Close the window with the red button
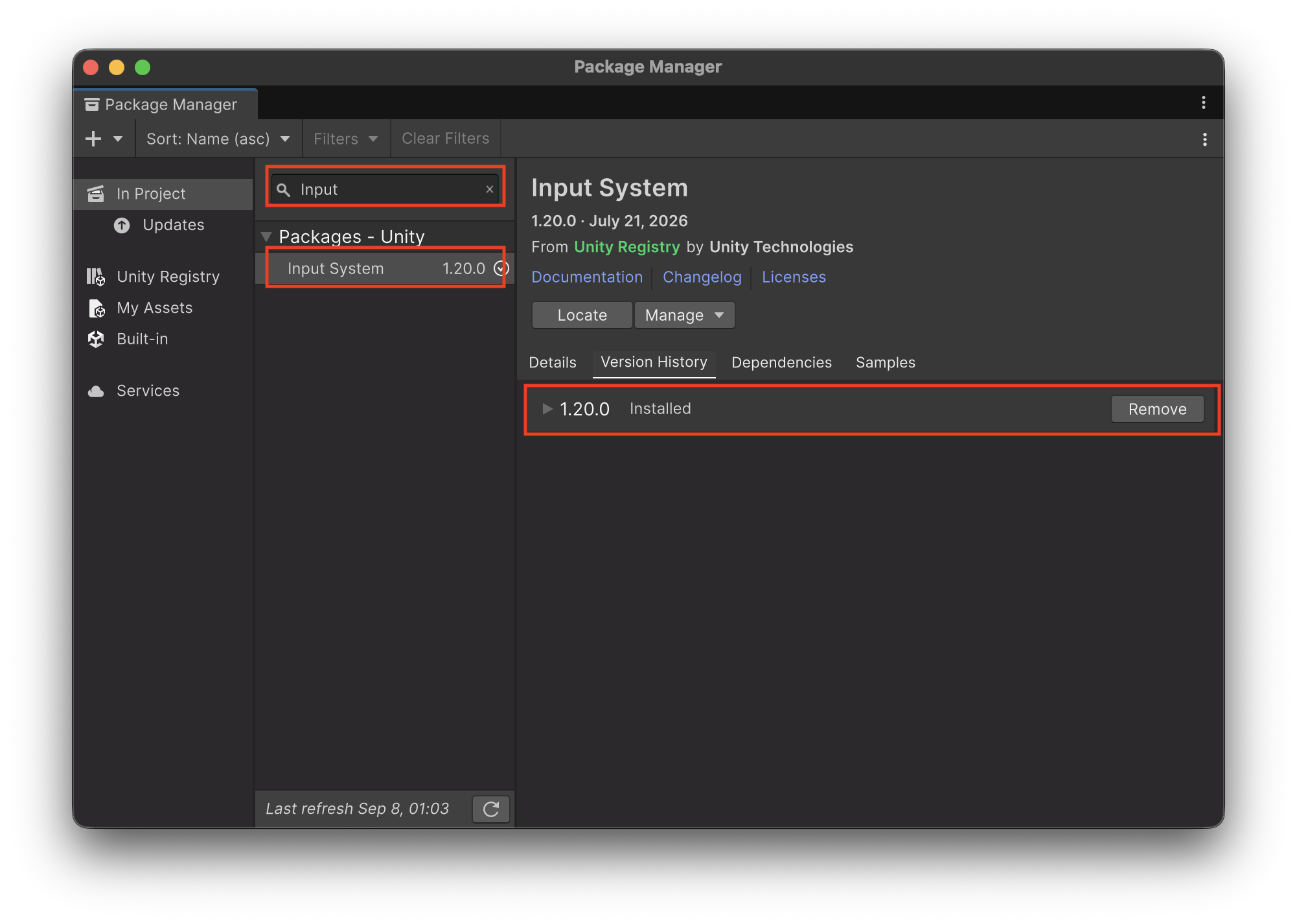This screenshot has width=1297, height=924. coord(91,67)
